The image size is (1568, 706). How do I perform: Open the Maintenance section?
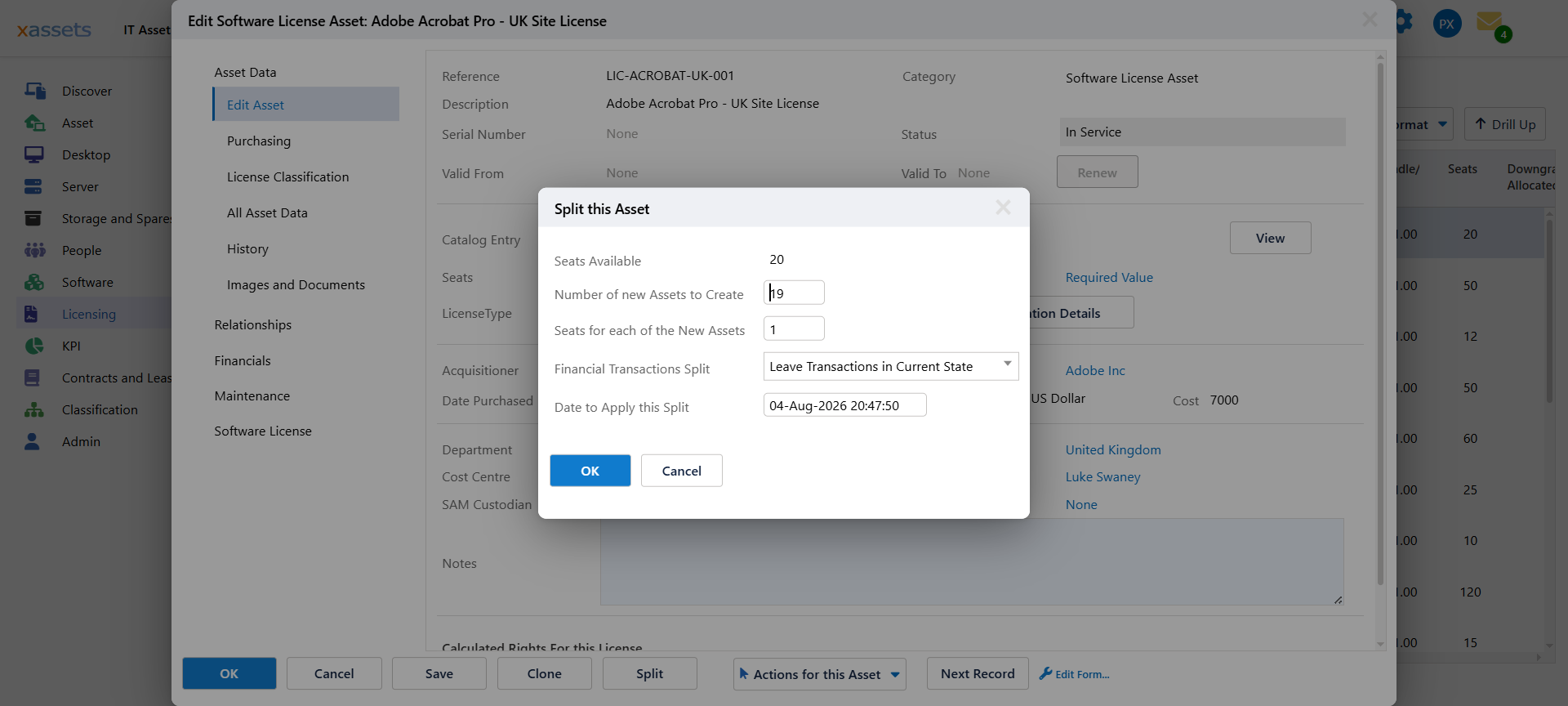(x=252, y=395)
